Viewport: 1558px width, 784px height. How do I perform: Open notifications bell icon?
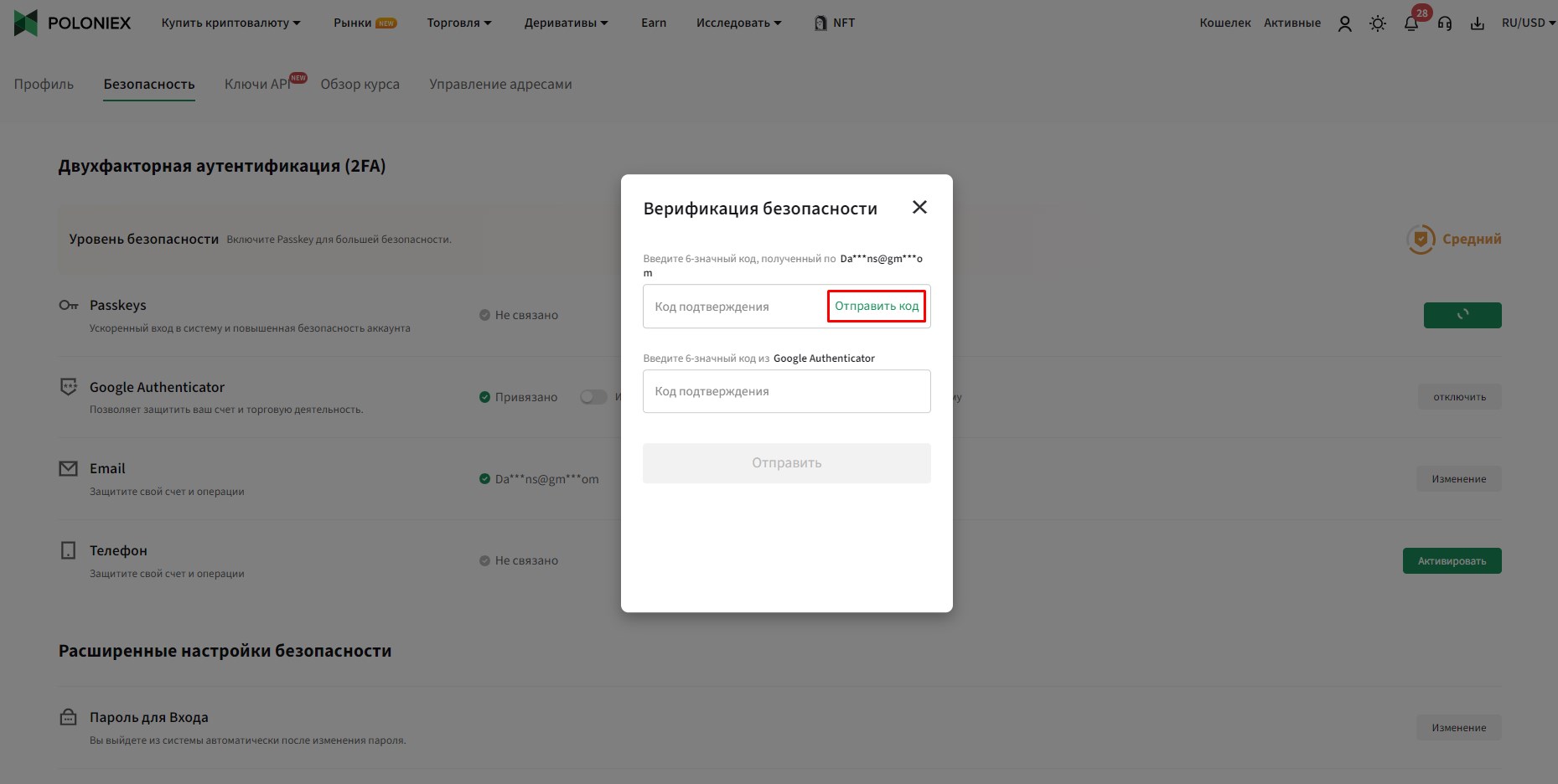pos(1411,23)
